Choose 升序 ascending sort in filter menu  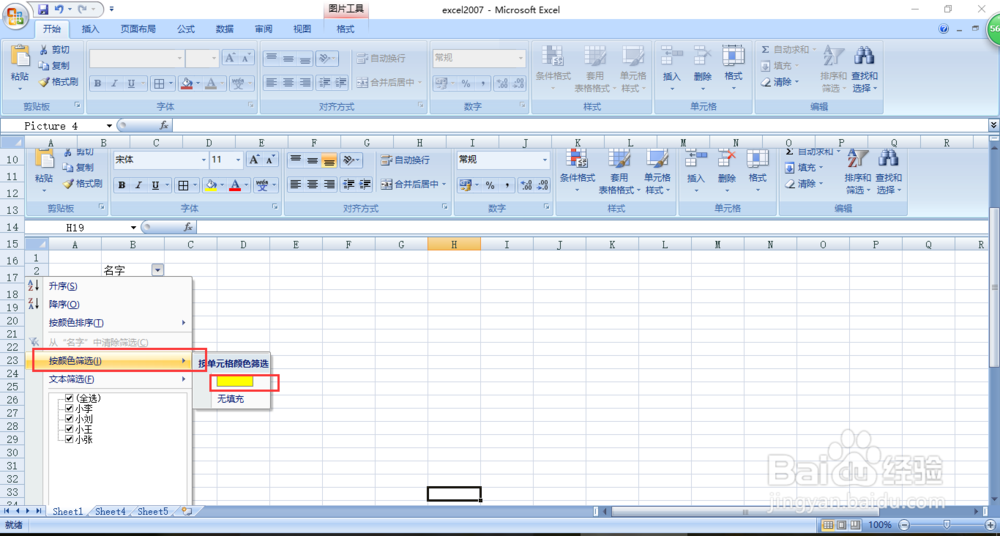click(x=108, y=287)
